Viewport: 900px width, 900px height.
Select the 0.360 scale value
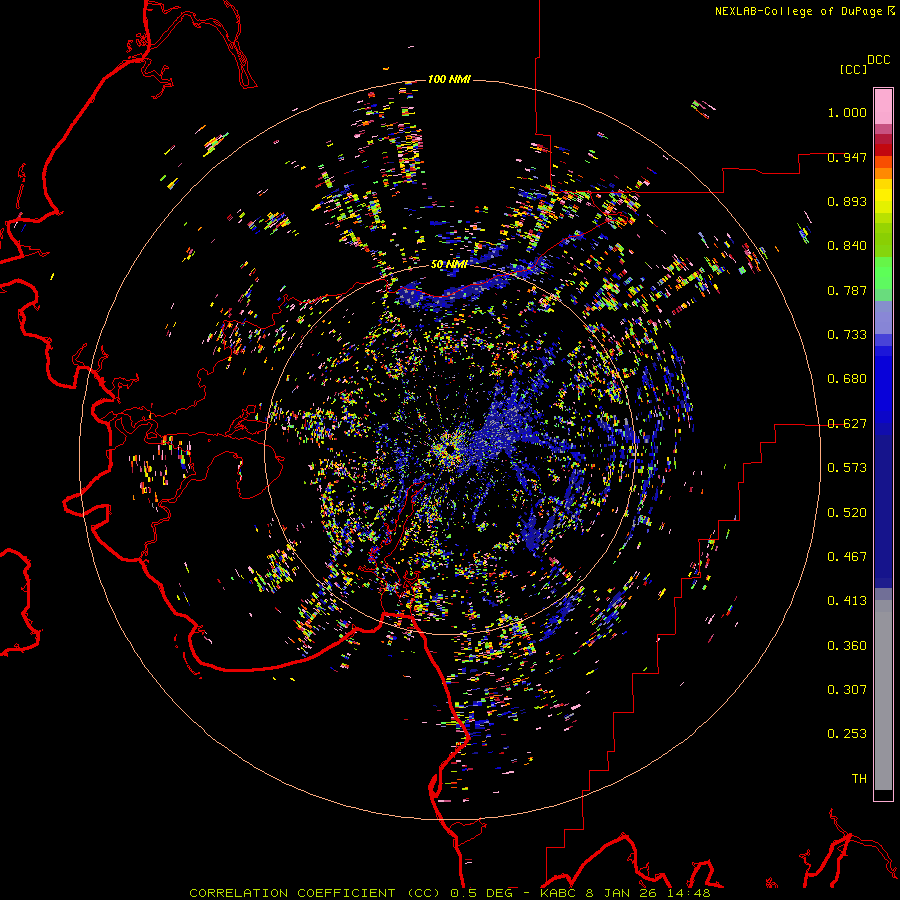coord(847,646)
